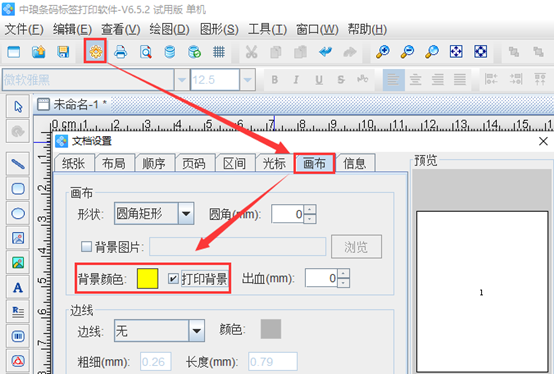Switch to the 信息 tab
554x374 pixels.
click(354, 163)
